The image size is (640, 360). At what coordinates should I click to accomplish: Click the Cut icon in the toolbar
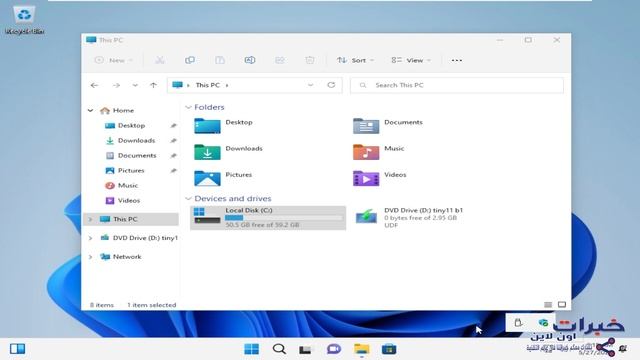[x=160, y=60]
